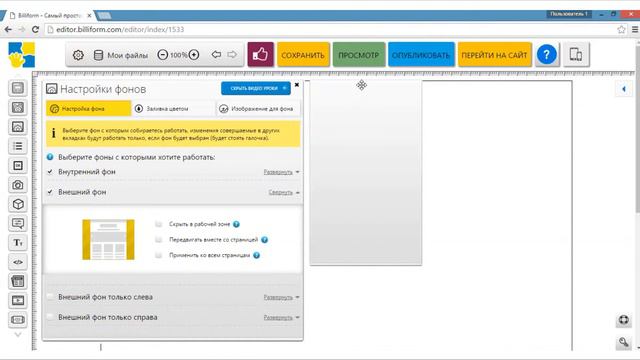Enable Применить ко всем страницам checkbox
This screenshot has height=360, width=640.
158,255
